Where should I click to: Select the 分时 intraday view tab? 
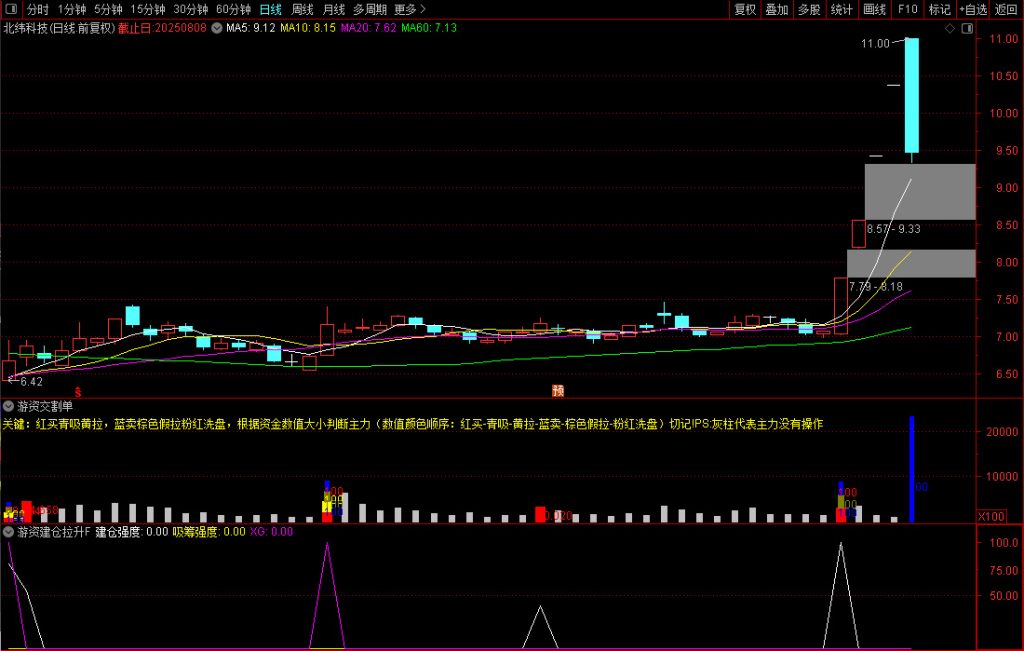pos(37,9)
